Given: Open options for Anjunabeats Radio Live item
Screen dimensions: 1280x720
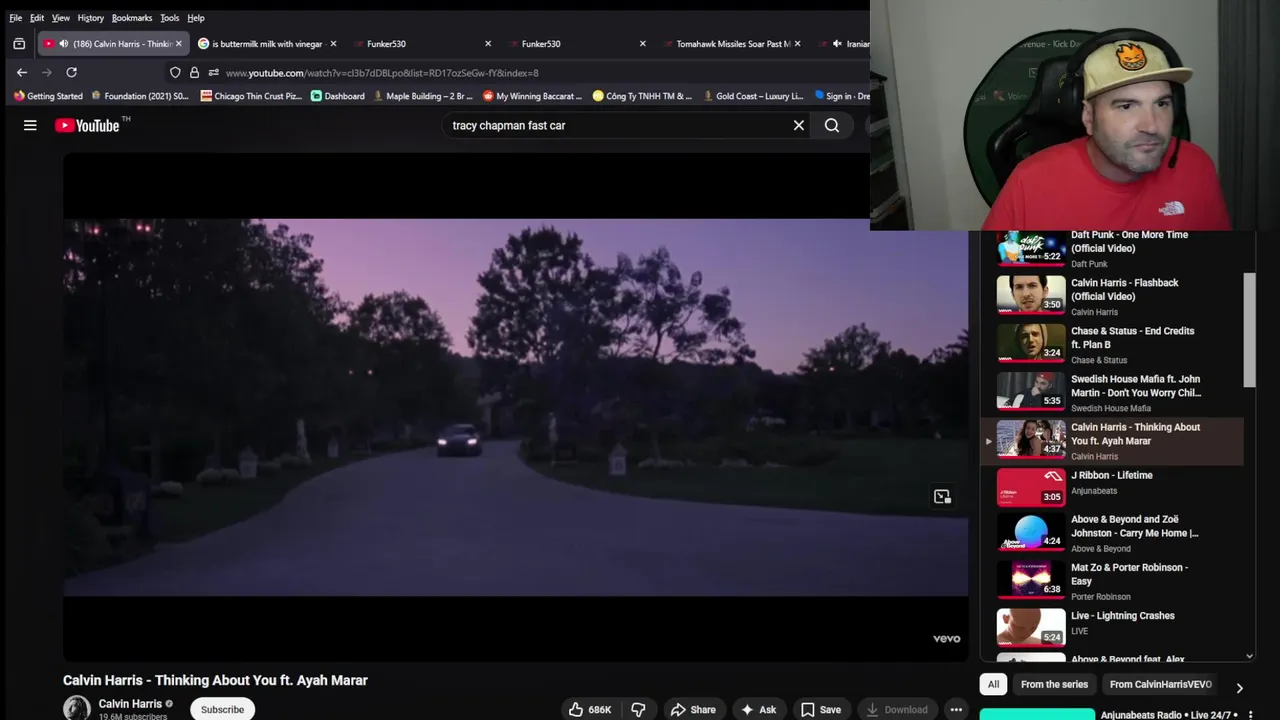Looking at the screenshot, I should [1249, 715].
